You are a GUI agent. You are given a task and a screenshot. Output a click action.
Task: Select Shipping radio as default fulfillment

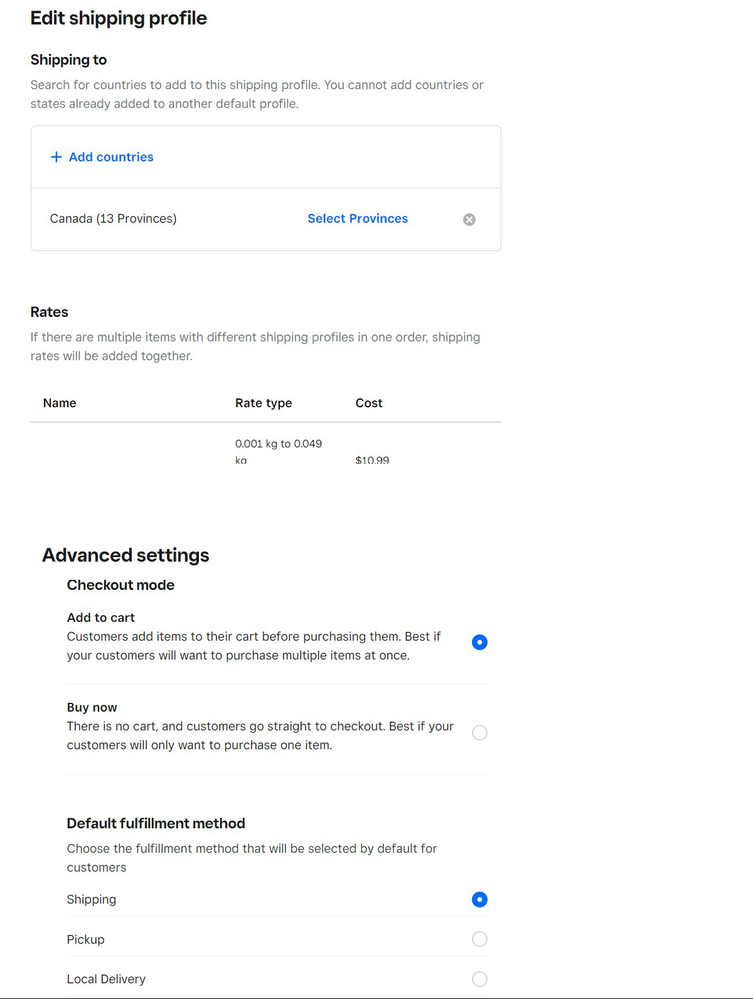(479, 900)
